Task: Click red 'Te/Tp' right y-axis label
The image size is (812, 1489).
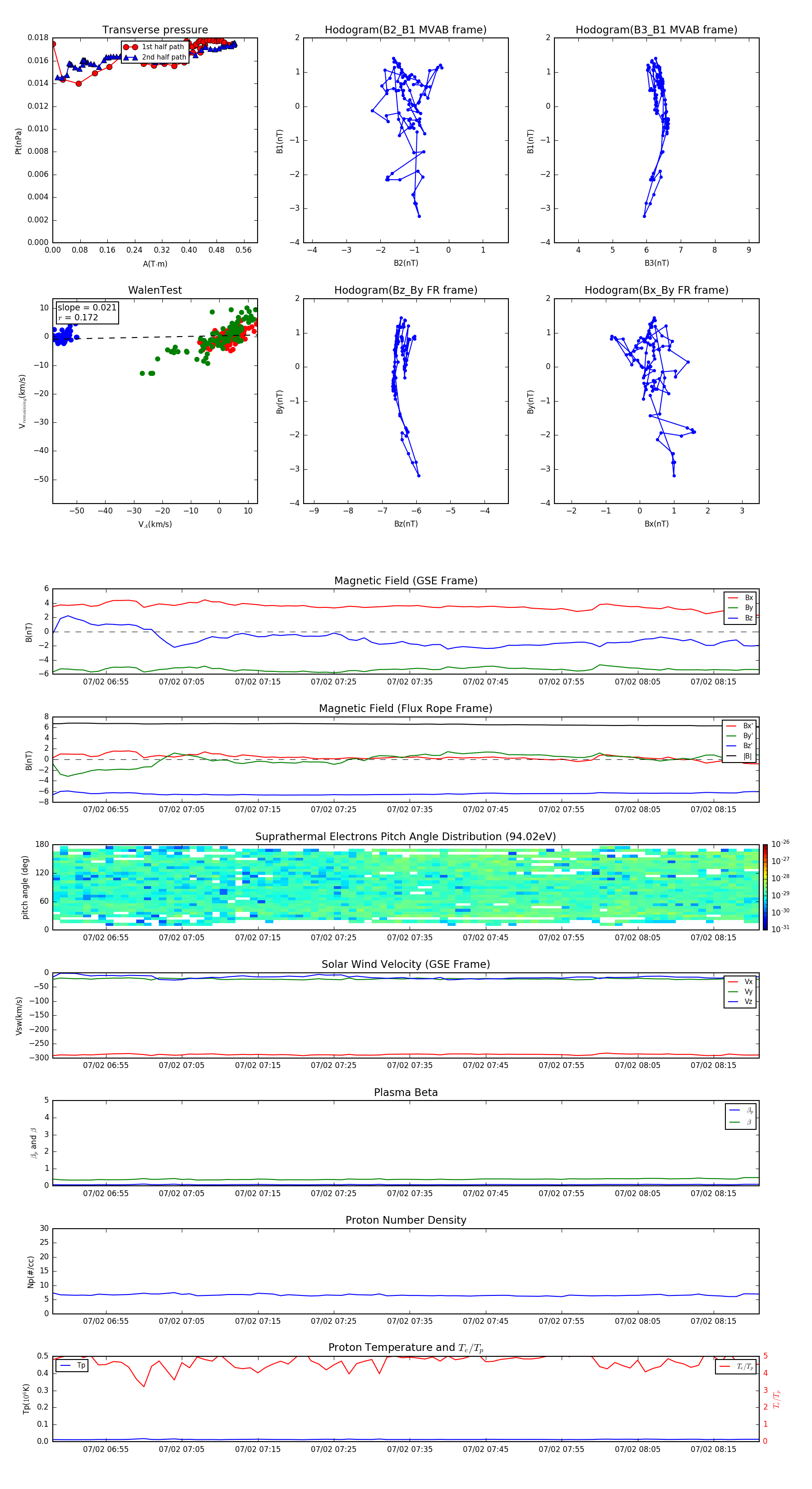Action: 777,1399
